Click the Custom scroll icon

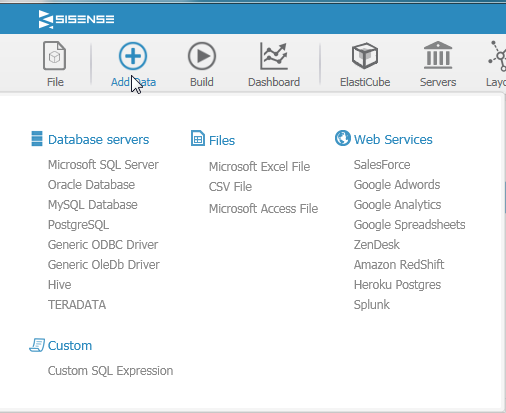(37, 345)
